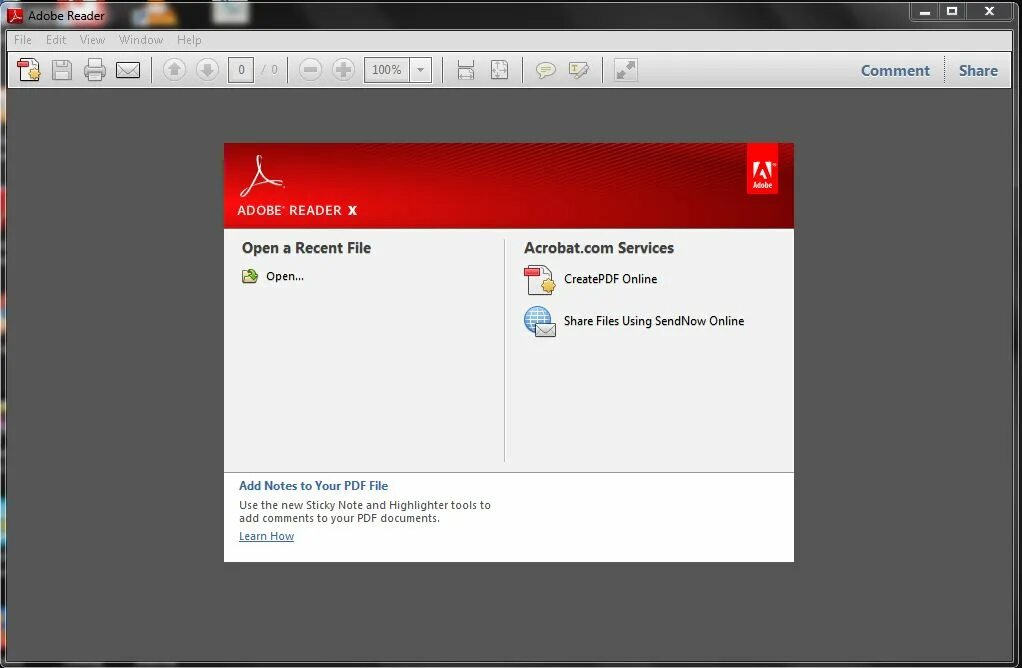The height and width of the screenshot is (668, 1022).
Task: Close the Adobe Reader window
Action: tap(989, 12)
